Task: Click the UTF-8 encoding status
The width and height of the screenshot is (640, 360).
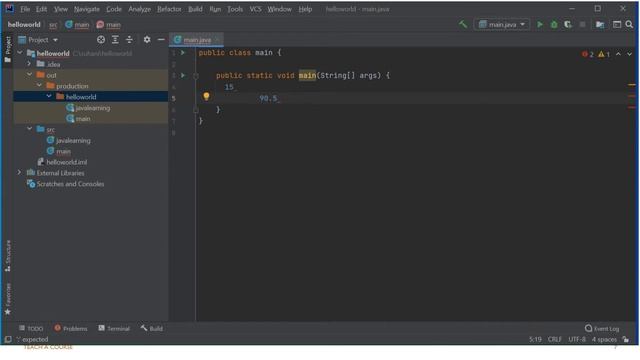Action: click(x=577, y=339)
